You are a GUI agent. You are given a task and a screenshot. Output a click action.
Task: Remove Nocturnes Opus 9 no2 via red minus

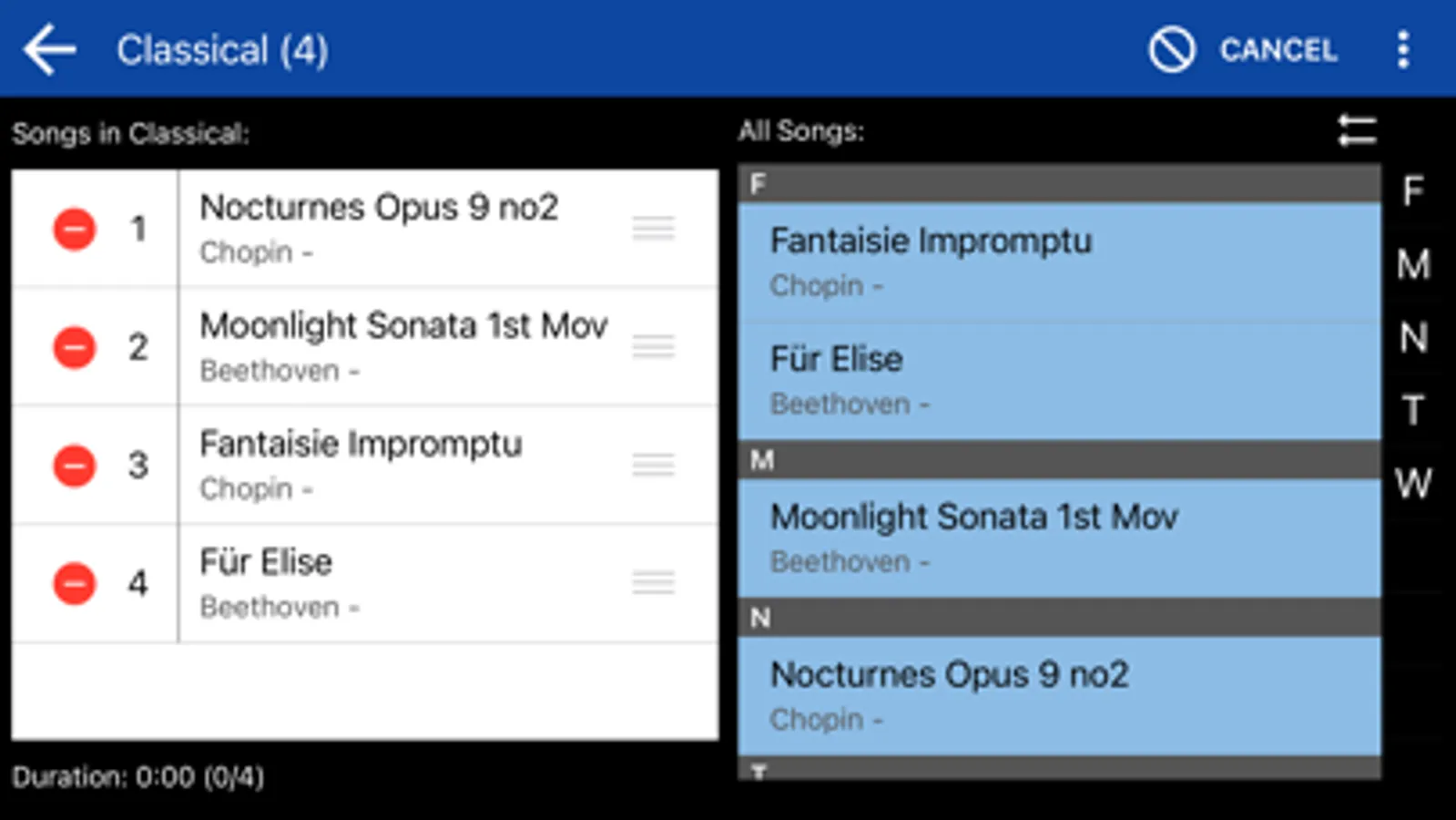(x=75, y=229)
